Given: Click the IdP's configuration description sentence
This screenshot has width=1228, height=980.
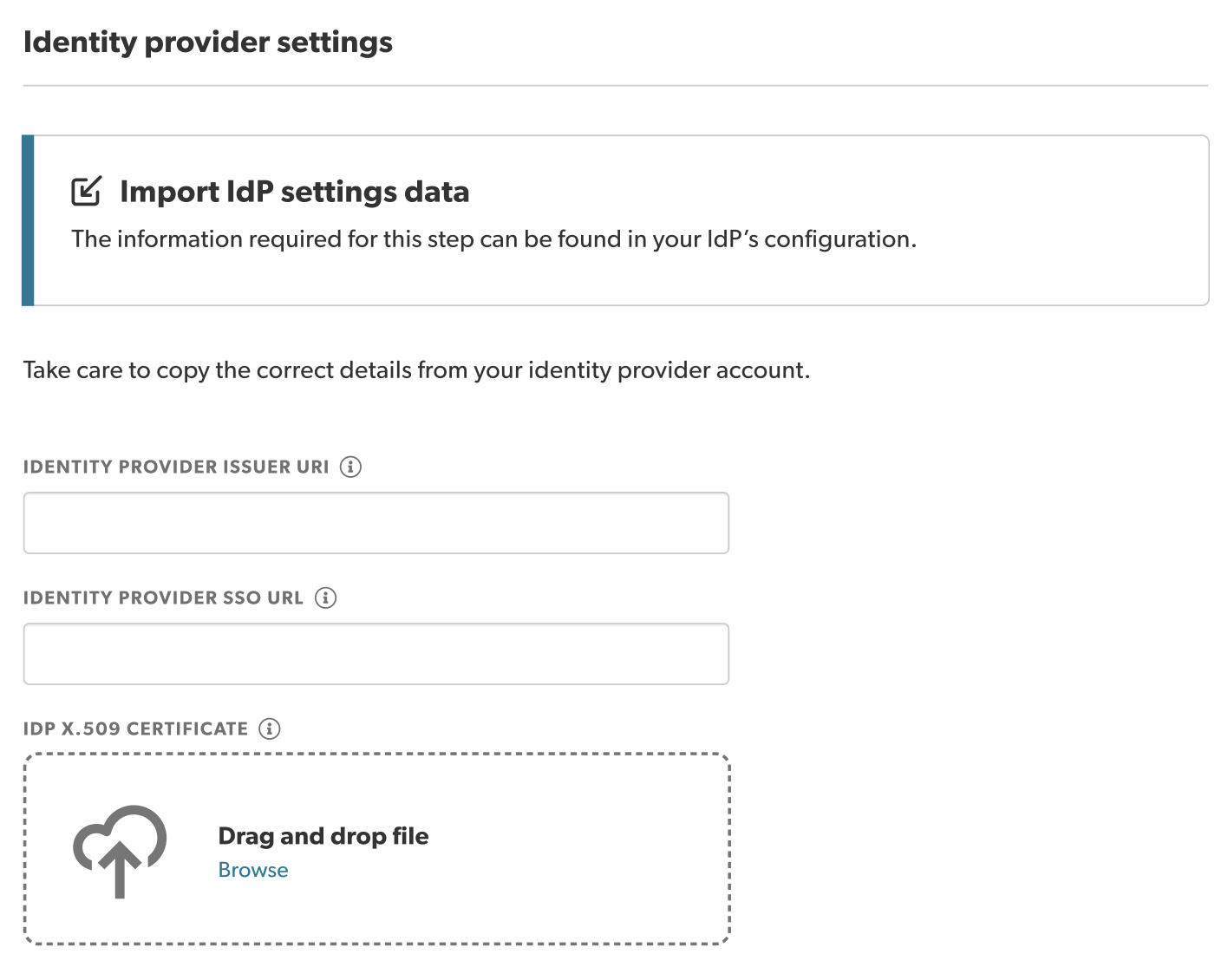Looking at the screenshot, I should 493,239.
